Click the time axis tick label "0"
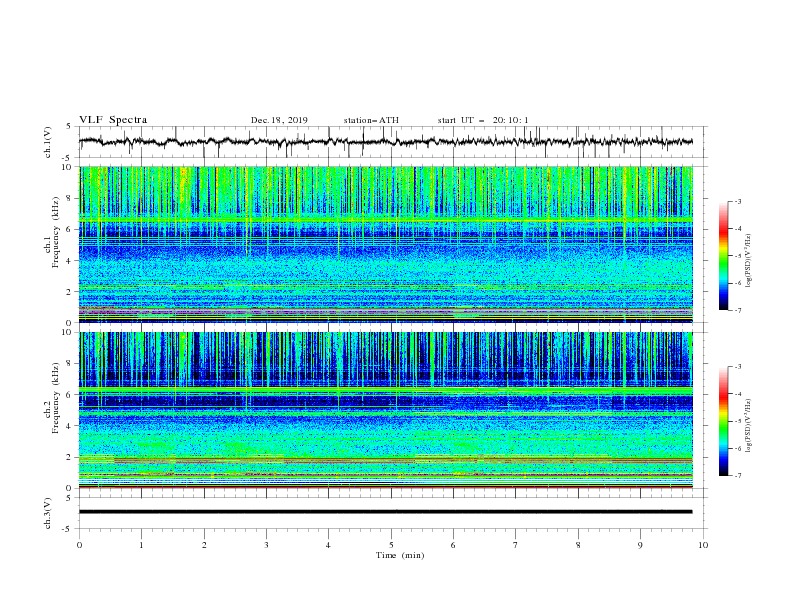Screen dimensions: 792x612 point(79,545)
